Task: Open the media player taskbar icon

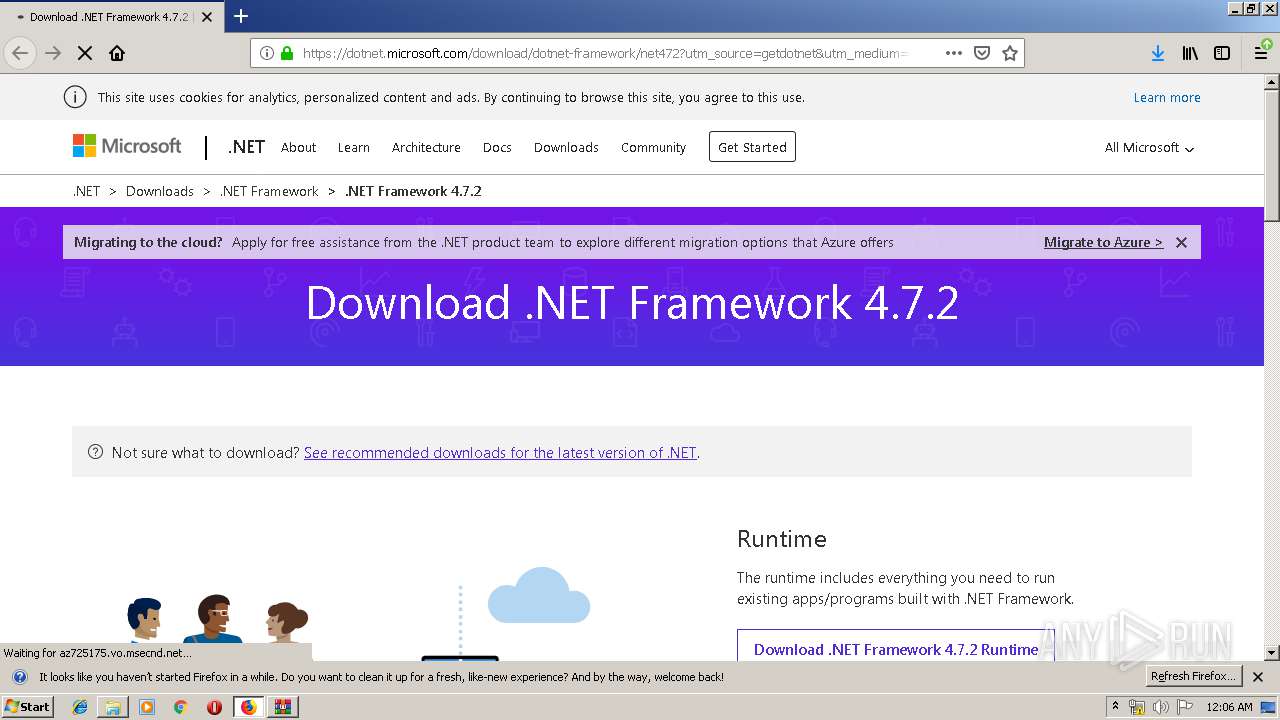Action: pos(147,707)
